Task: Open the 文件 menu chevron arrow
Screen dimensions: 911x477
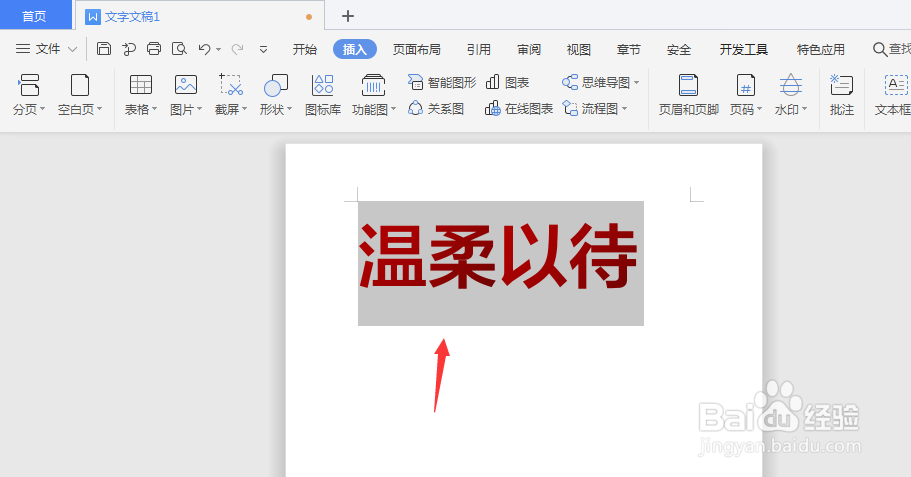Action: click(x=73, y=49)
